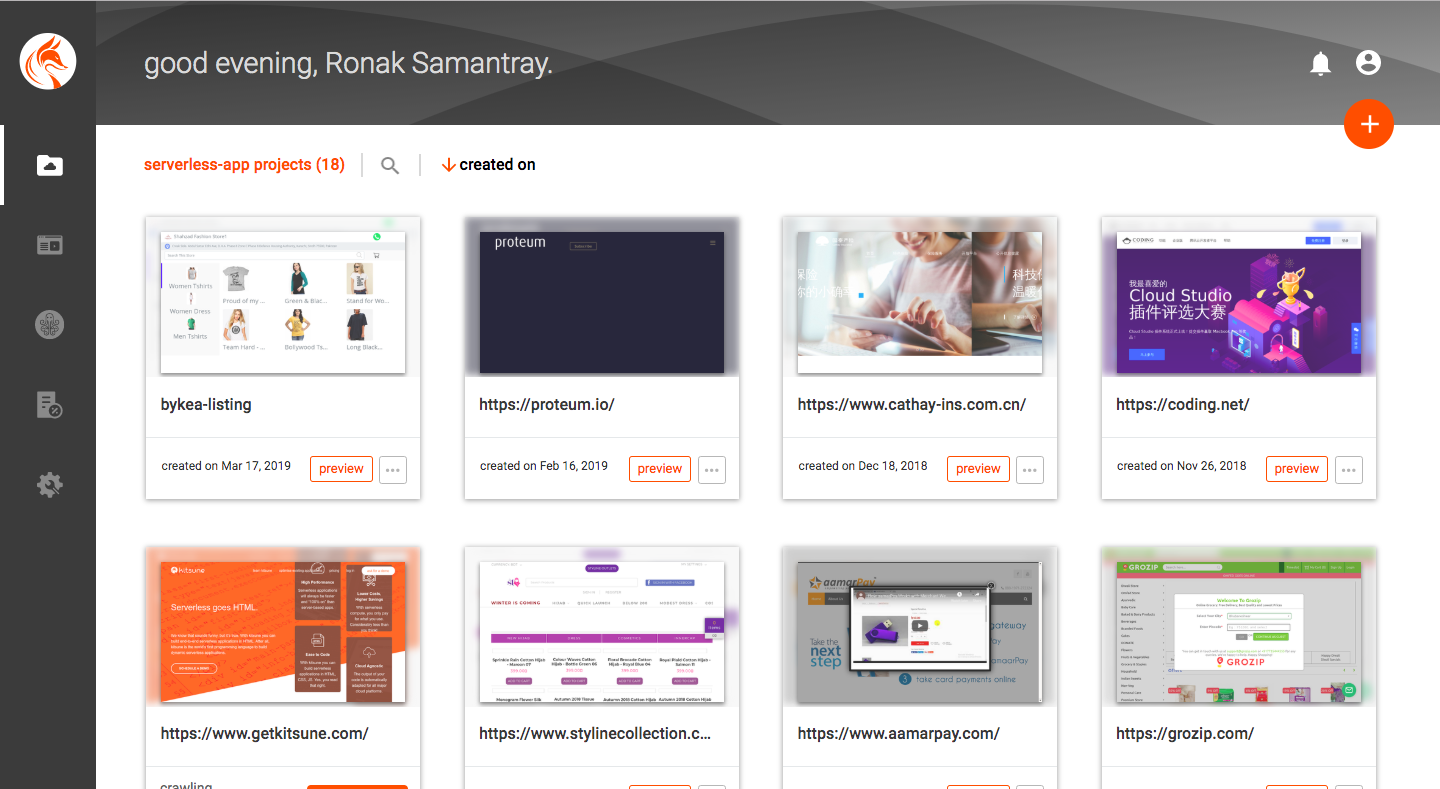1440x789 pixels.
Task: Click the bykea-listing project title
Action: (206, 405)
